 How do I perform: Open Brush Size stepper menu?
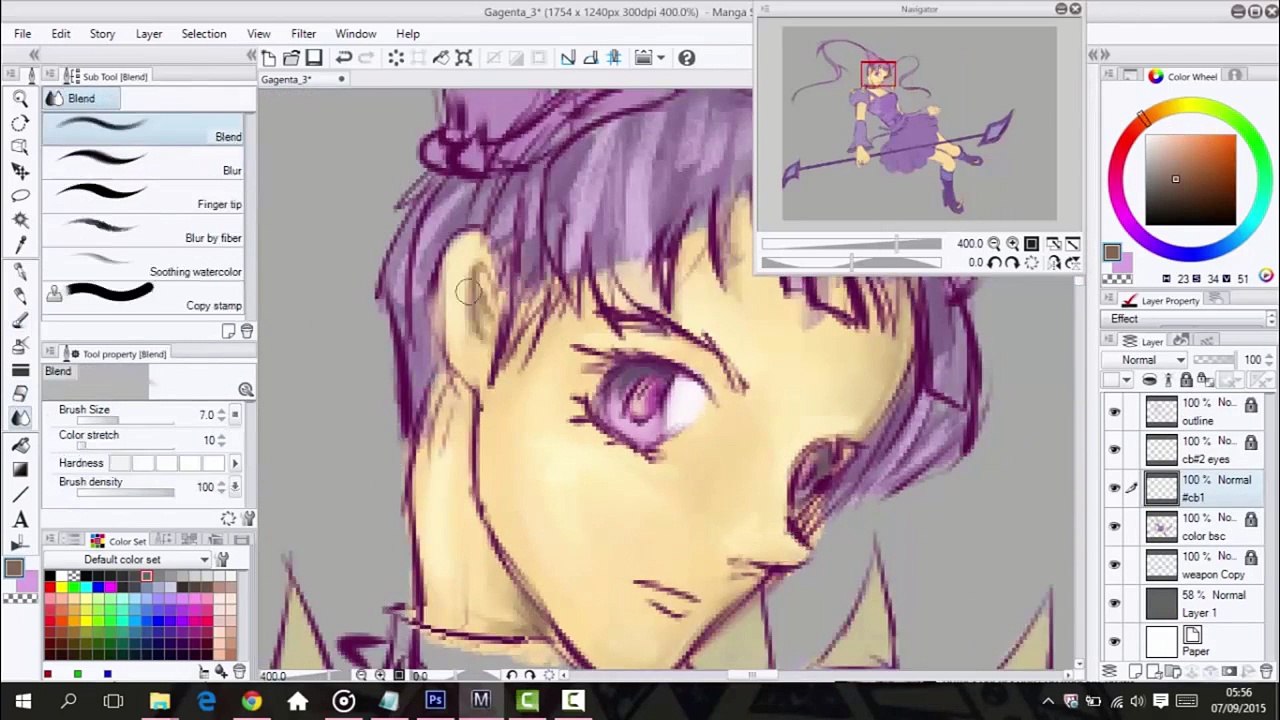pyautogui.click(x=235, y=415)
